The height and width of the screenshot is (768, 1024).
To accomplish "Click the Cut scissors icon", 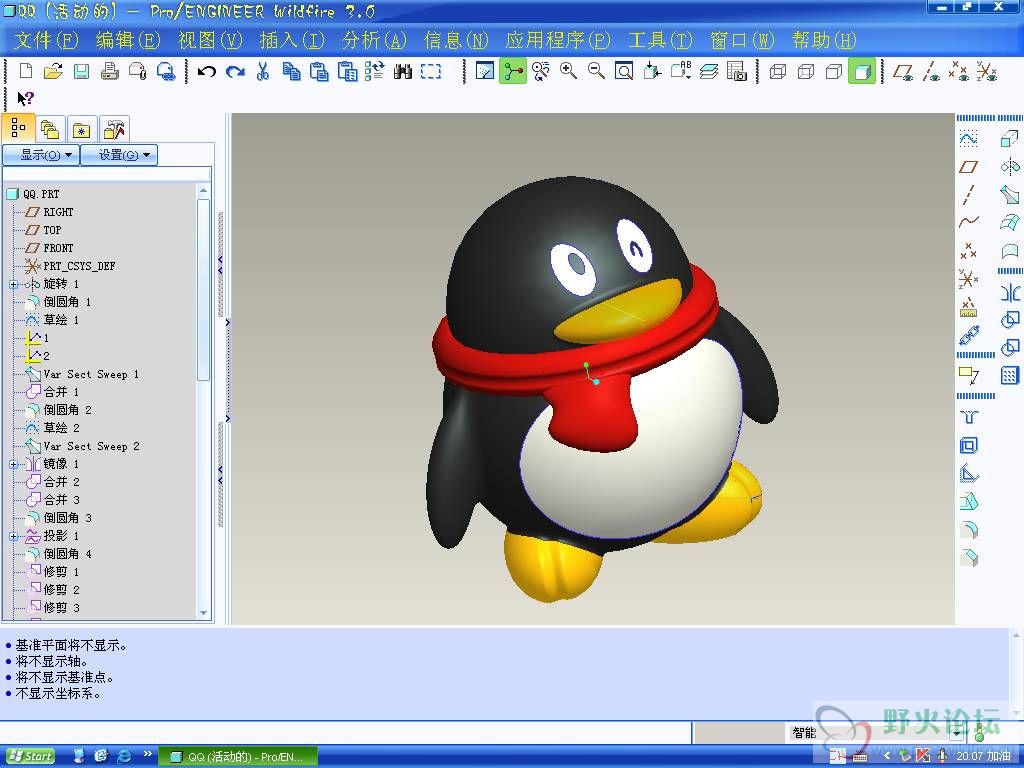I will pos(263,71).
